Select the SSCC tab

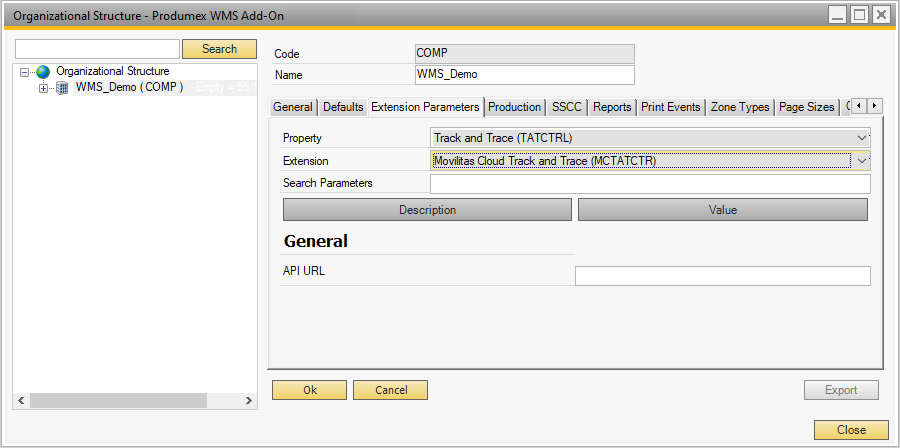pyautogui.click(x=567, y=107)
